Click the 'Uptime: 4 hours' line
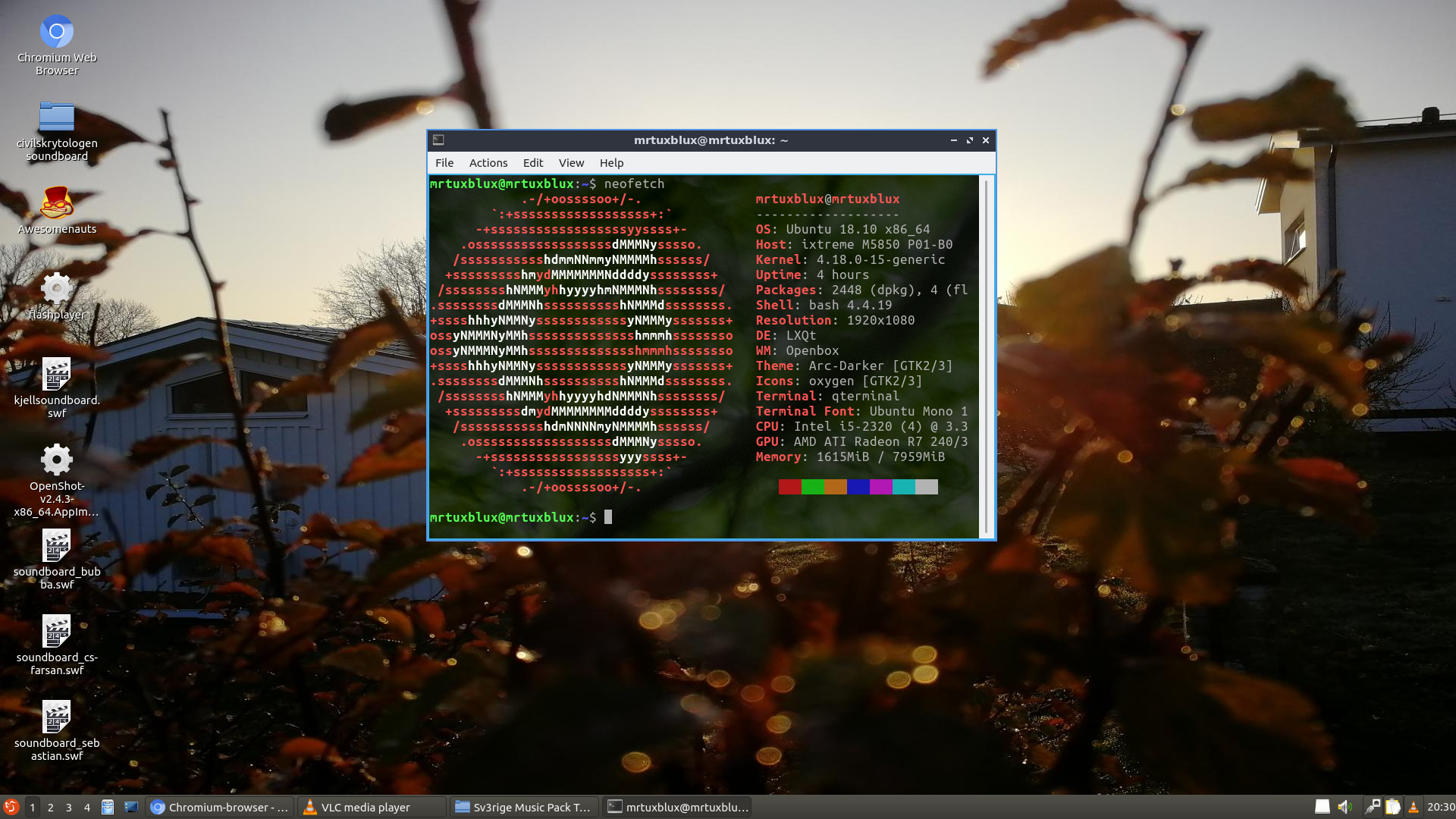1456x819 pixels. click(x=812, y=275)
